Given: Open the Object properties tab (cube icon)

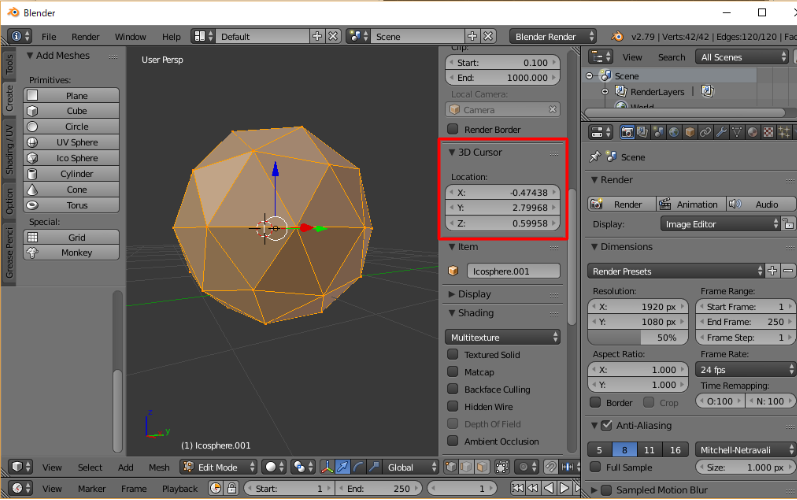Looking at the screenshot, I should point(690,133).
